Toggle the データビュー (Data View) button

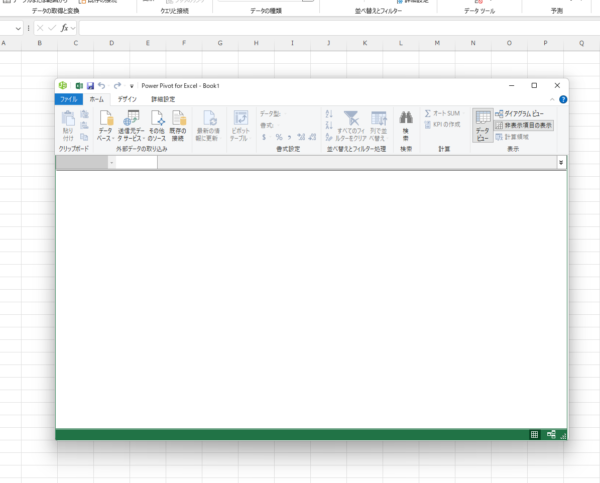[483, 126]
